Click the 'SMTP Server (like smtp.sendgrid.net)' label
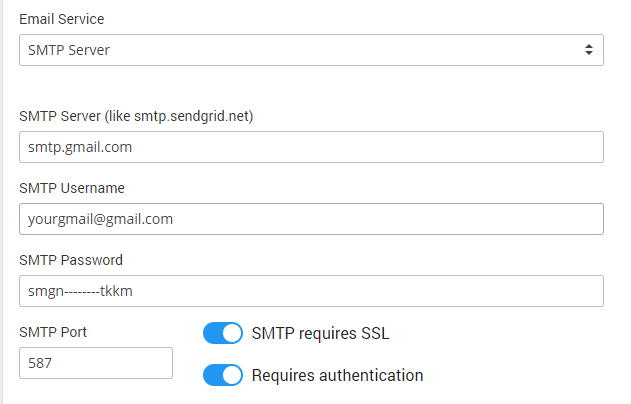631x404 pixels. (136, 116)
